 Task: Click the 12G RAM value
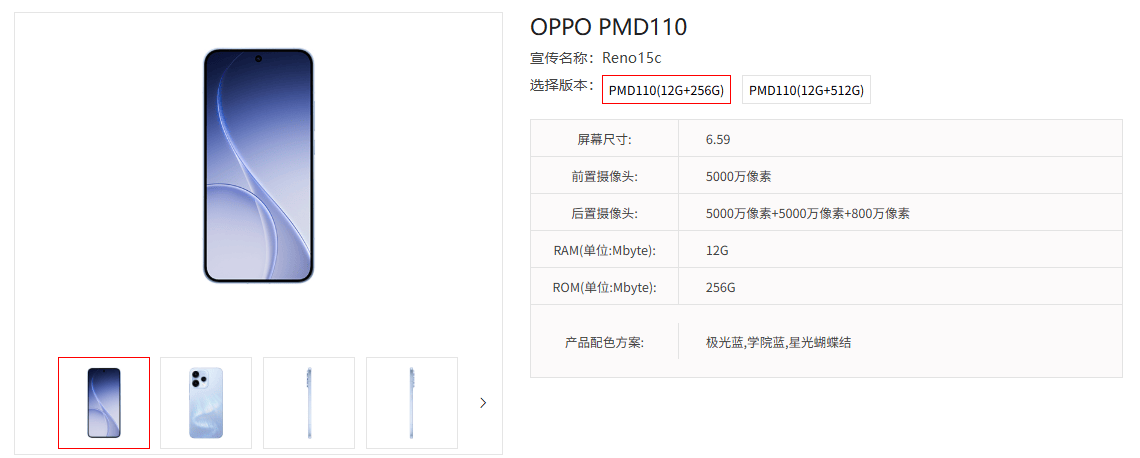(717, 250)
